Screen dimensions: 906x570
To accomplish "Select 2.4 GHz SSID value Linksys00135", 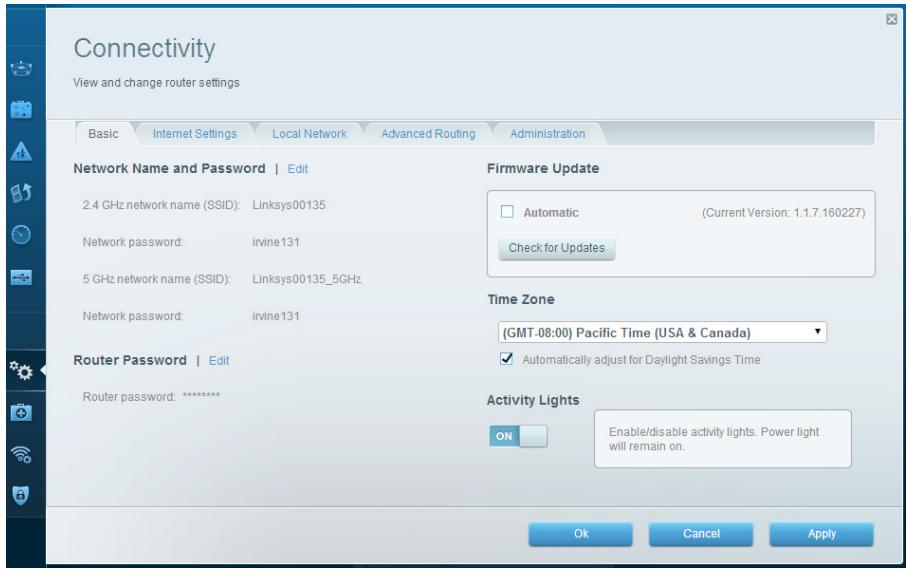I will click(x=289, y=205).
